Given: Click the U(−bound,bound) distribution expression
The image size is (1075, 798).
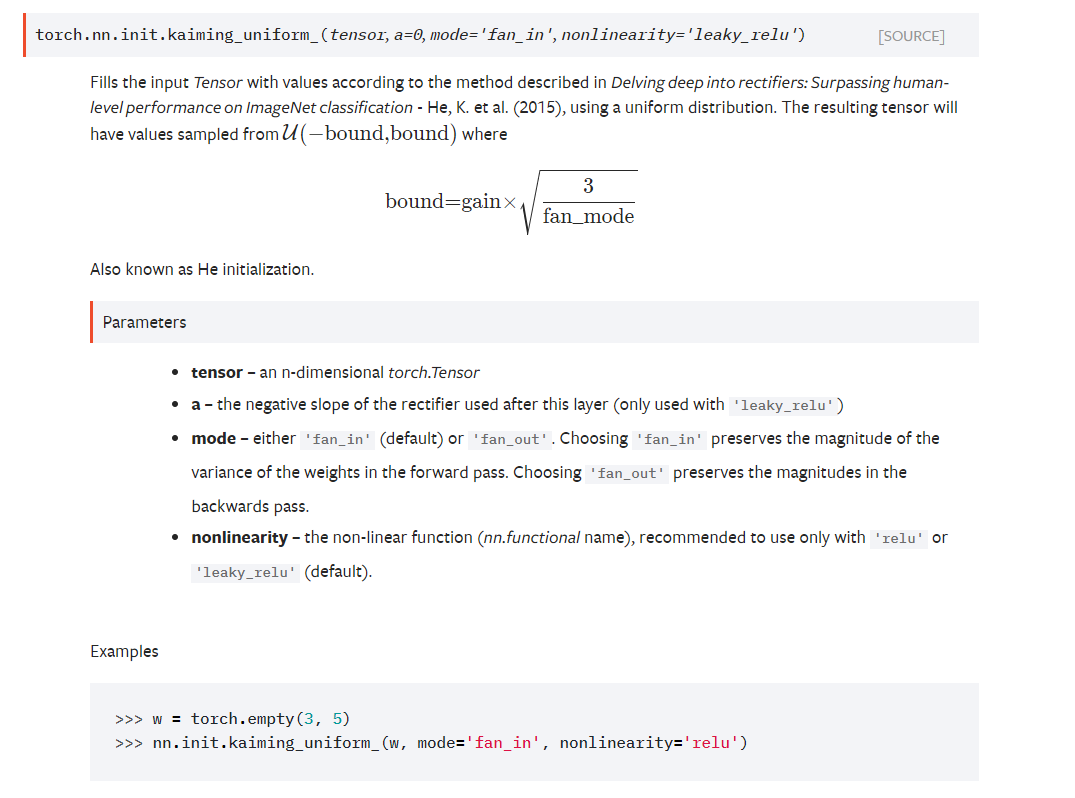Looking at the screenshot, I should click(x=369, y=133).
